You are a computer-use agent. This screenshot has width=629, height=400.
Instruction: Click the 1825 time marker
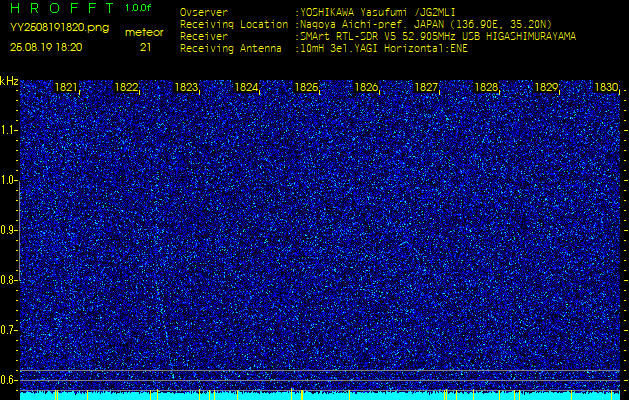click(306, 87)
